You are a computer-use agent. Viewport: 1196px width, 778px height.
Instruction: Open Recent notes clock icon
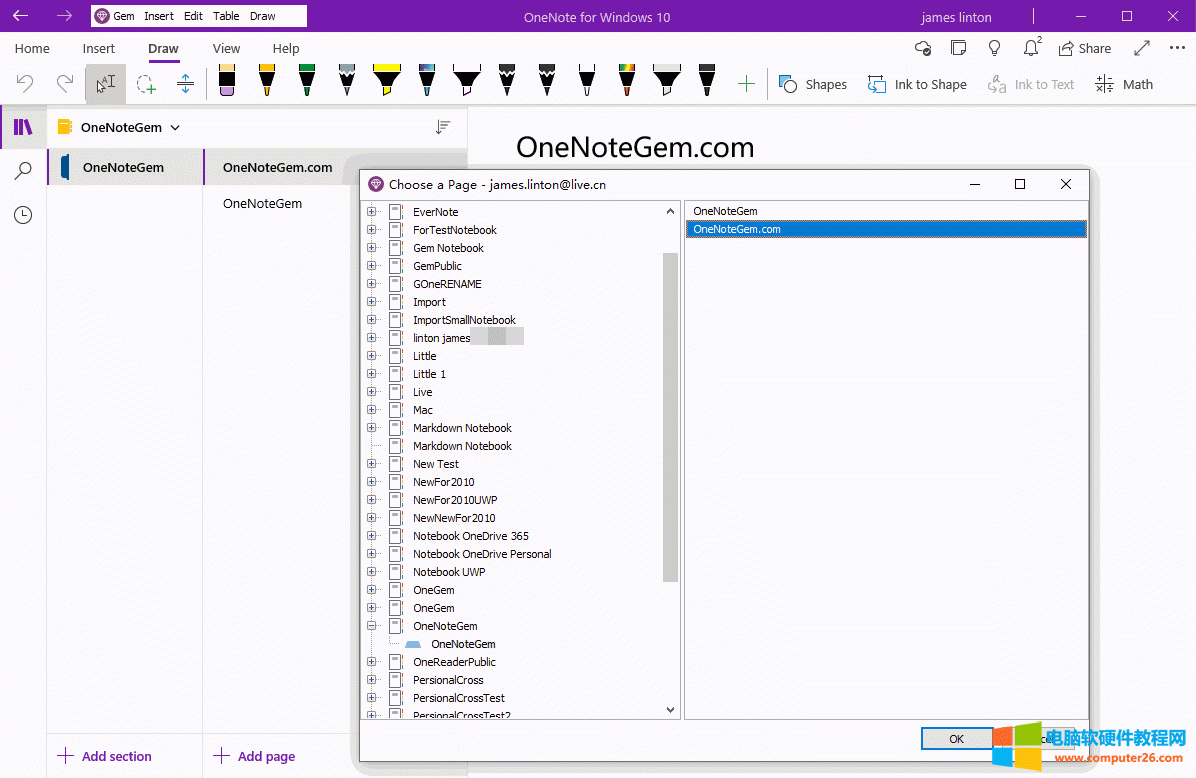tap(23, 215)
